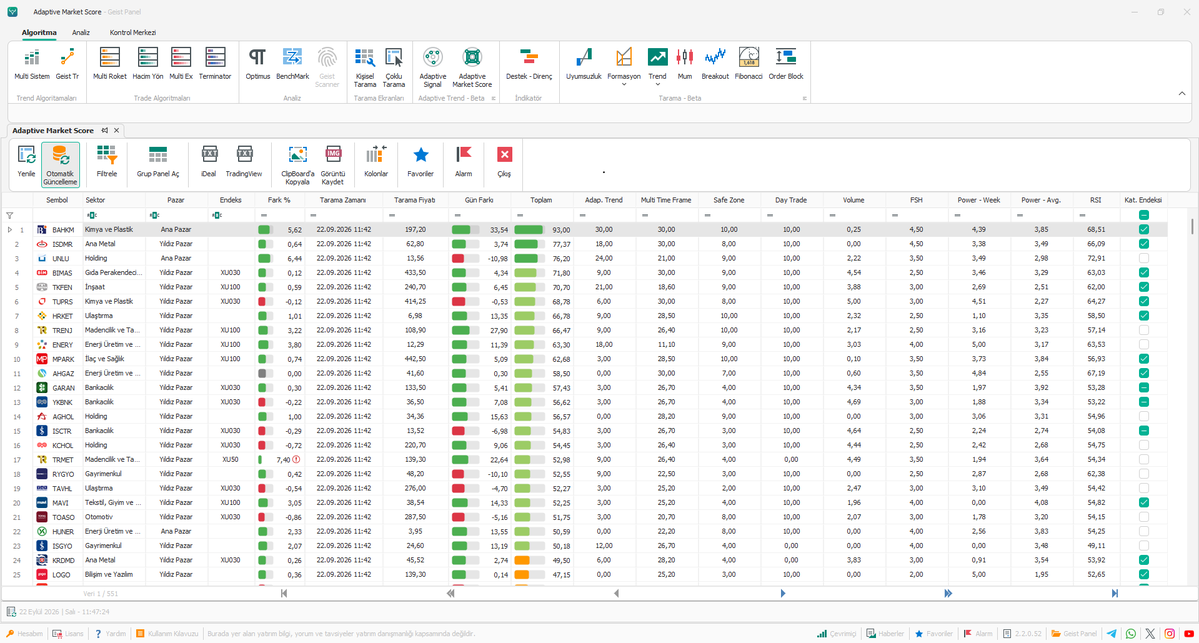Open Hesabım in the status bar
The image size is (1199, 643).
coord(24,634)
